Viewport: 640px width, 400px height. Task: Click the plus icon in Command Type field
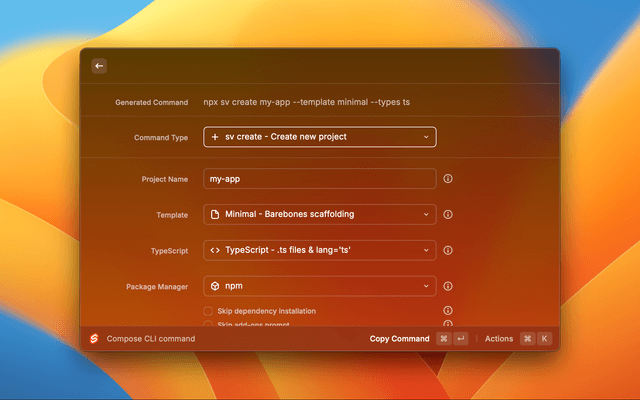[215, 137]
